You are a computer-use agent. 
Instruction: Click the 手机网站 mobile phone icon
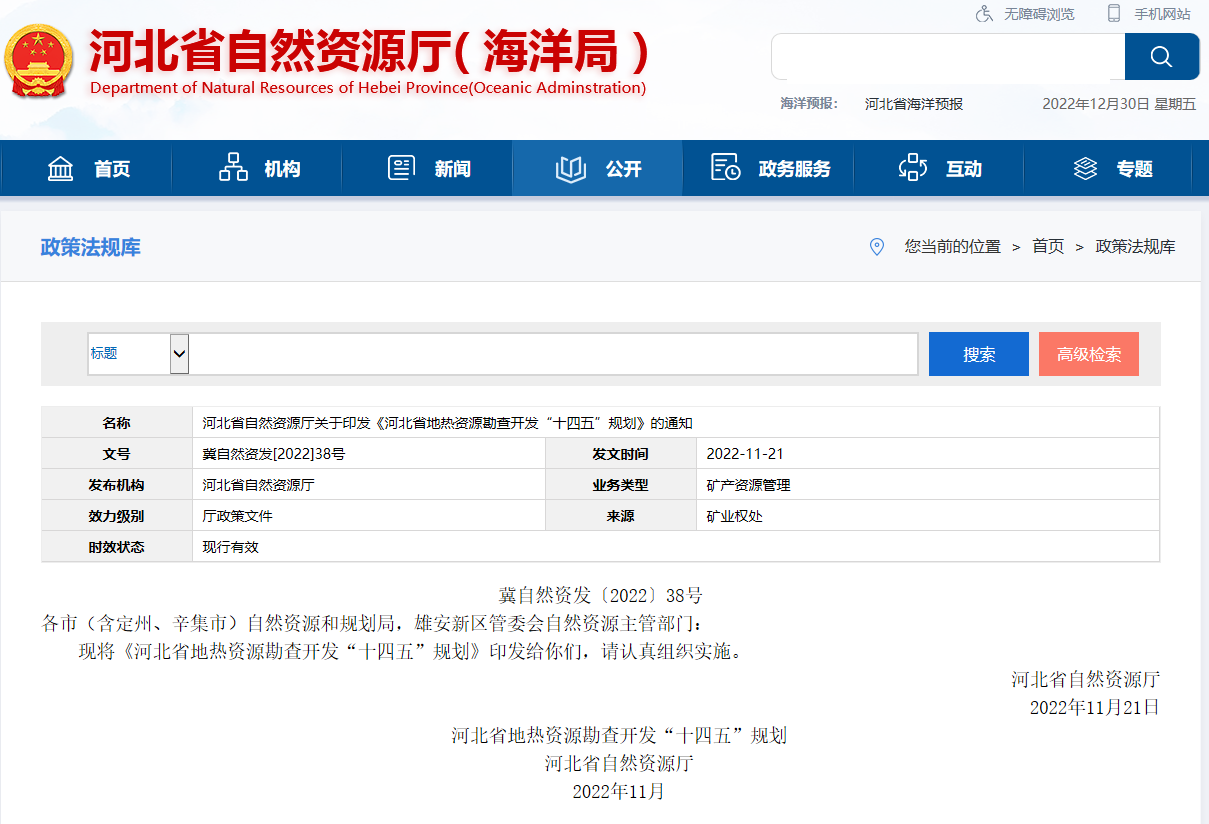click(x=1112, y=14)
